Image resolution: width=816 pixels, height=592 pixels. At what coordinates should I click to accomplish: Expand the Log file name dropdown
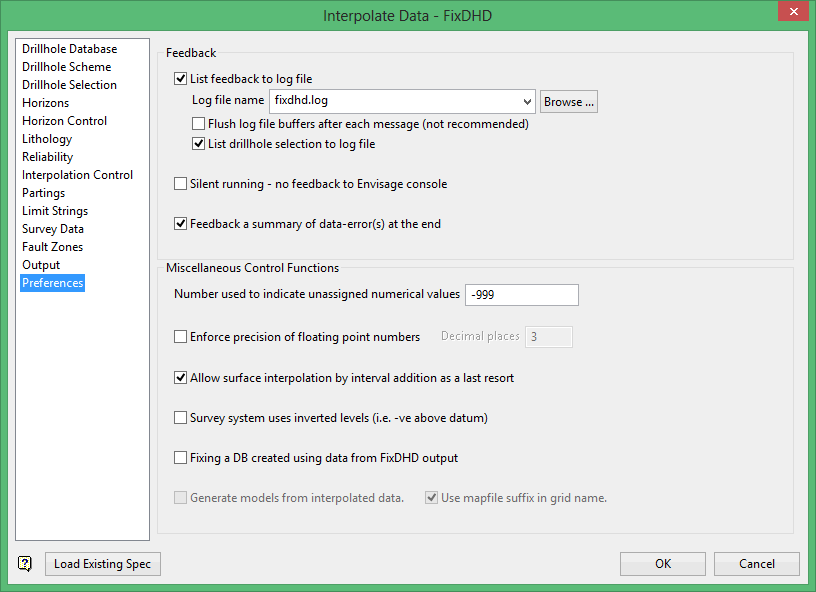point(528,101)
